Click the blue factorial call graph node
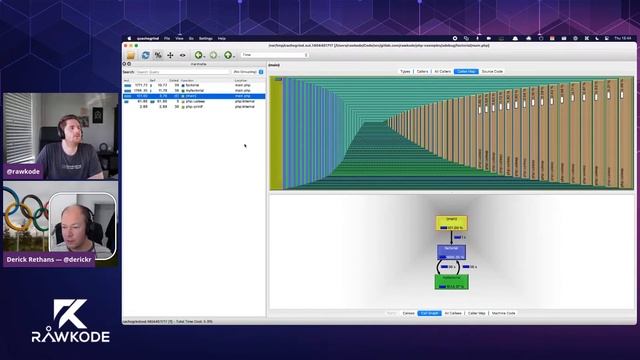640x360 pixels. point(451,252)
